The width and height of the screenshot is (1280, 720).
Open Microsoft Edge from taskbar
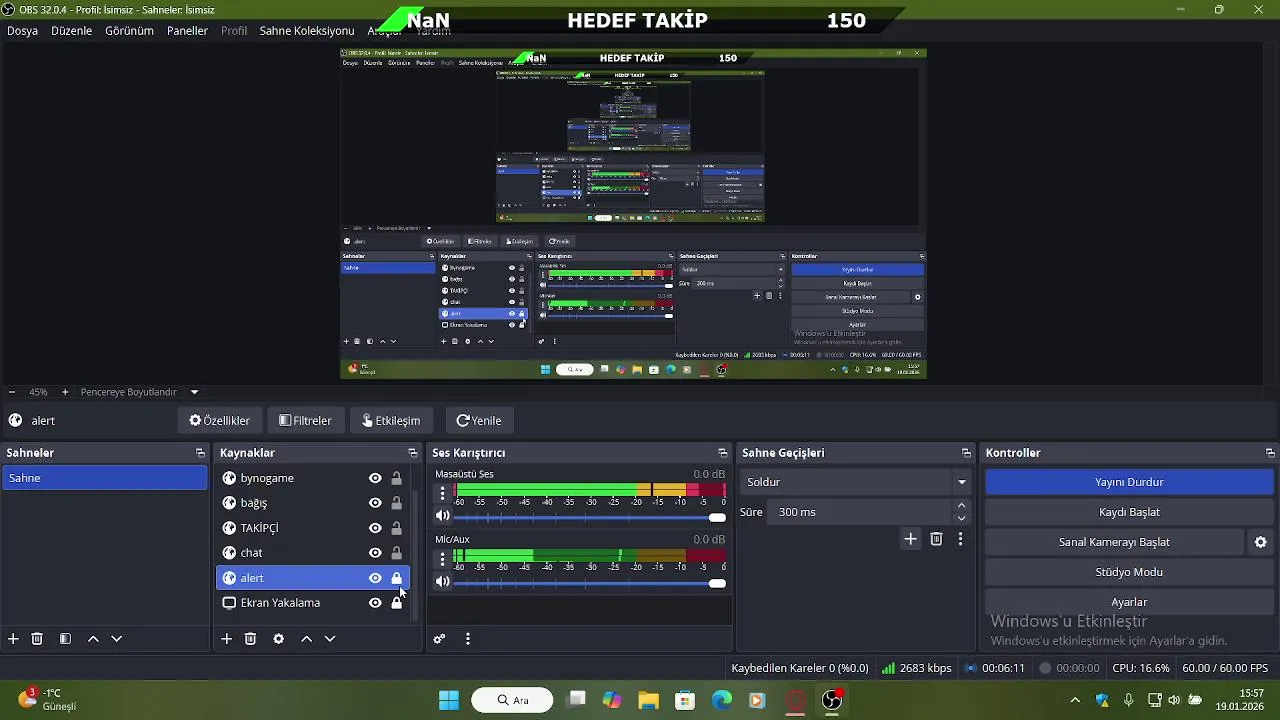click(x=721, y=700)
